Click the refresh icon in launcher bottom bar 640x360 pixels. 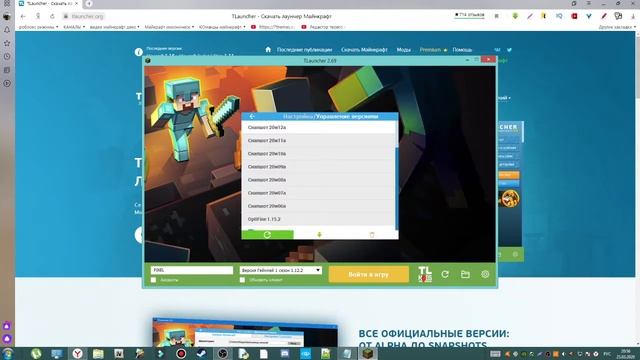coord(445,274)
